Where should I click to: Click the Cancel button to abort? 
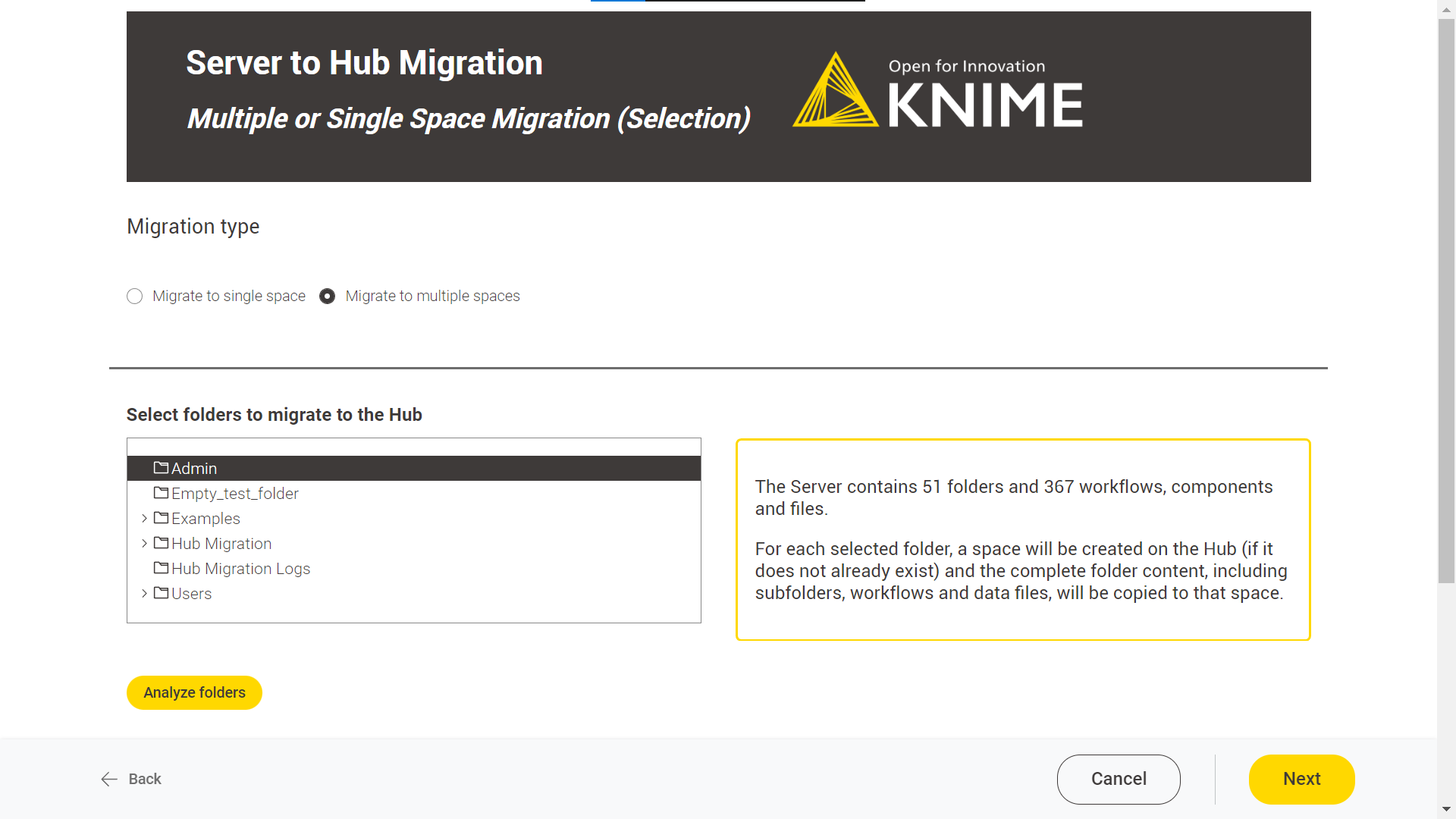[1118, 779]
